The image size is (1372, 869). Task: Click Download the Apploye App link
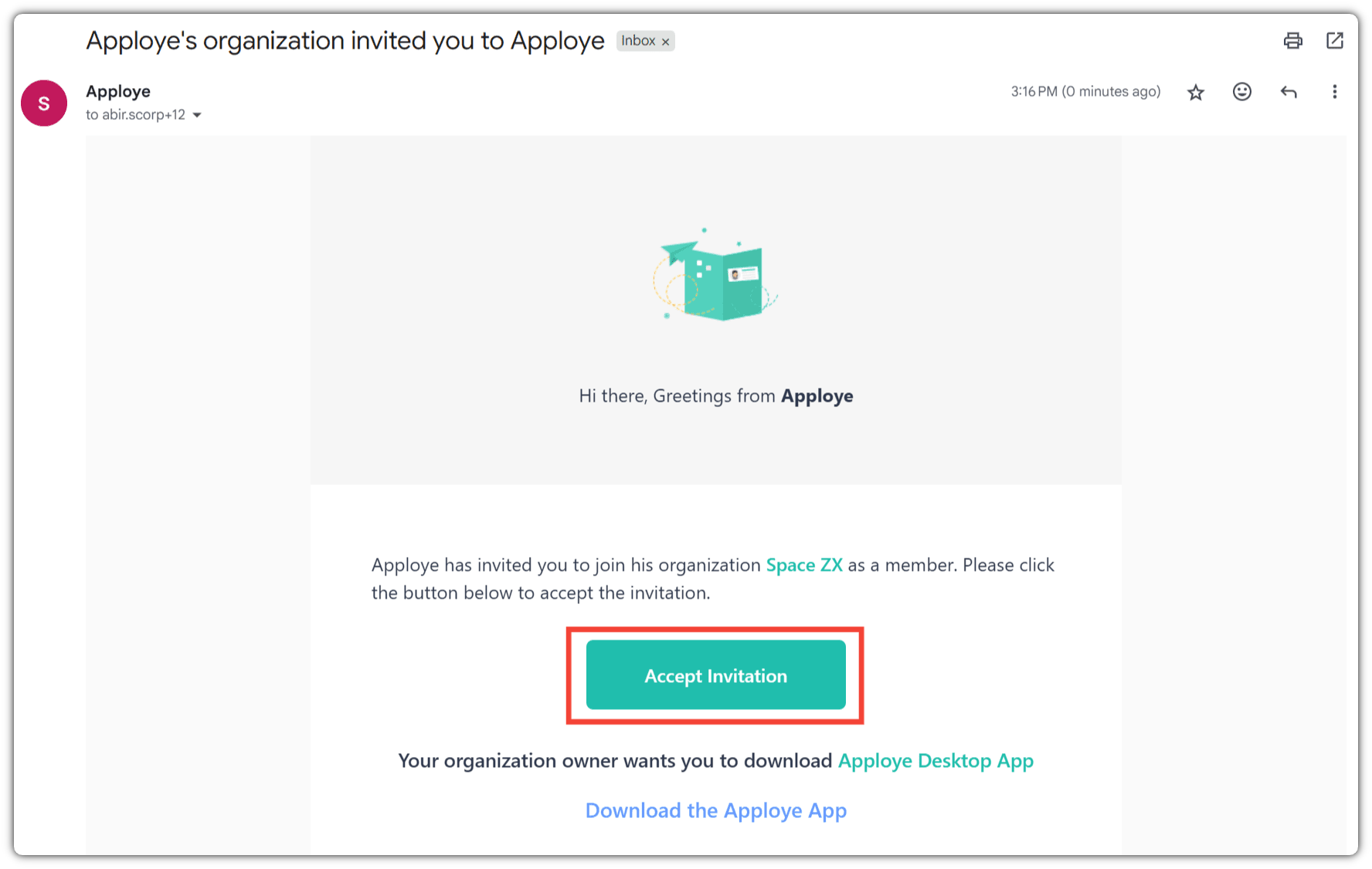click(715, 810)
